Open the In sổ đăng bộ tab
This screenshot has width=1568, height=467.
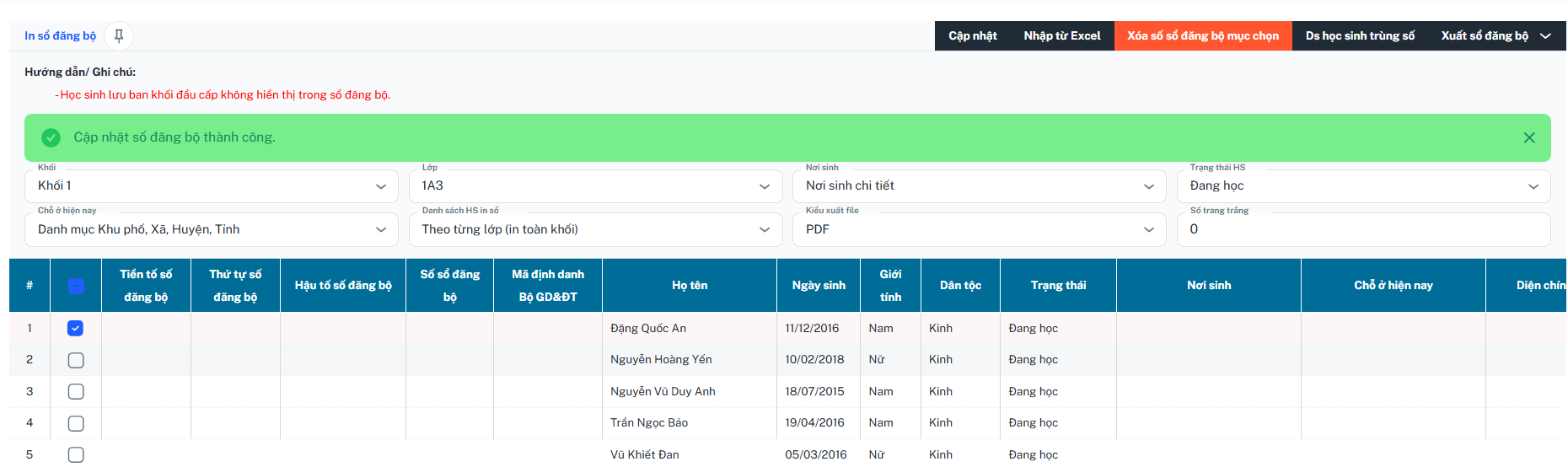(x=60, y=36)
